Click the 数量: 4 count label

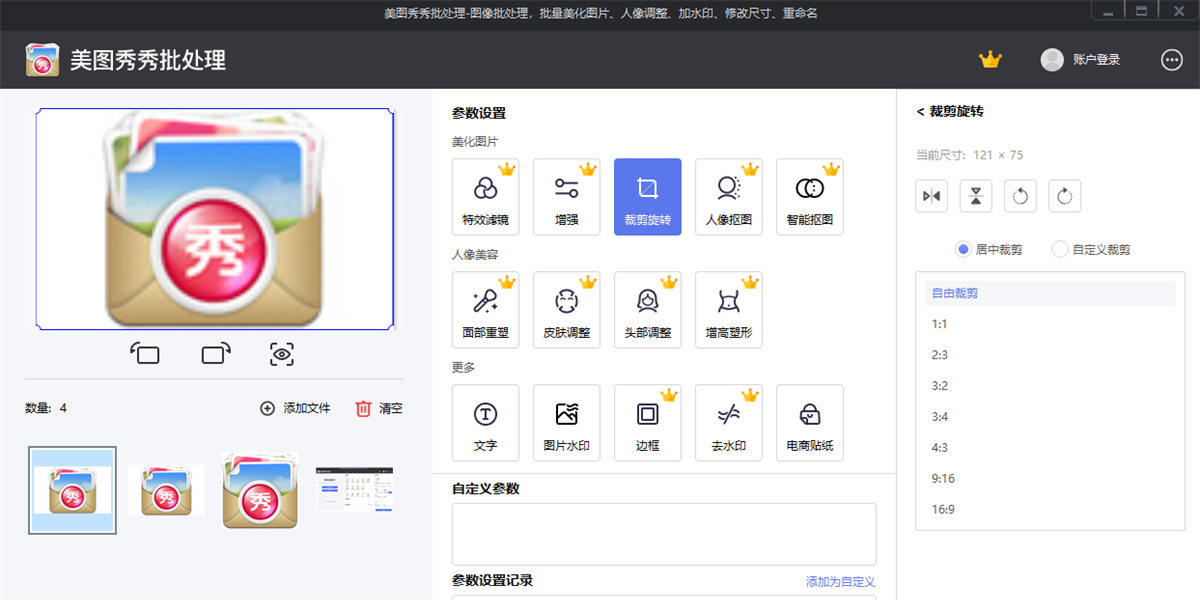coord(46,408)
